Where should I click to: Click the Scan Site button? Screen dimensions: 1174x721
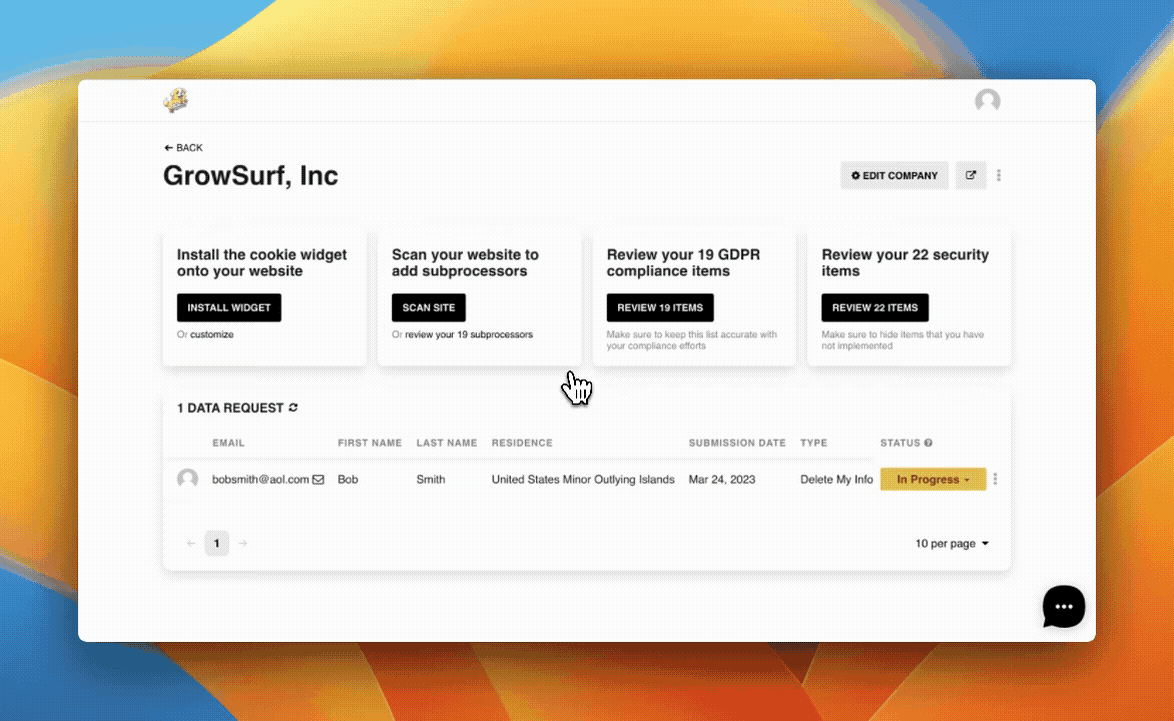click(x=428, y=308)
